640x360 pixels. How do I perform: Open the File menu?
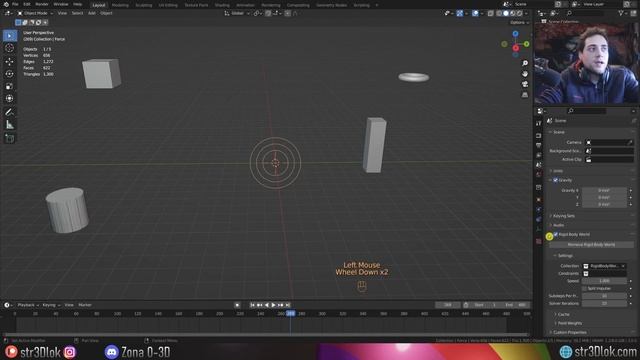coord(15,4)
